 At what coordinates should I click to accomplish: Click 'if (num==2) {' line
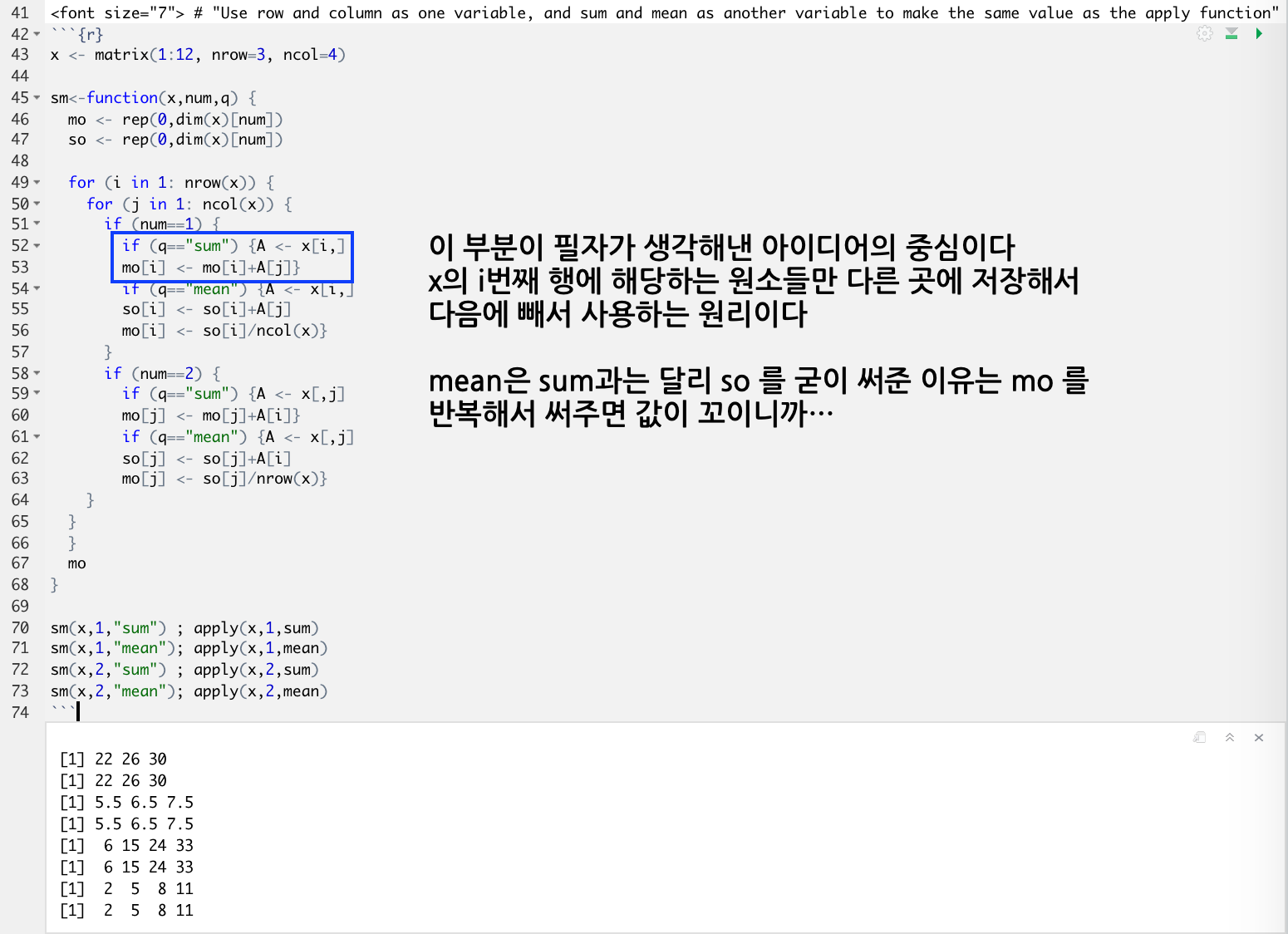(x=162, y=374)
